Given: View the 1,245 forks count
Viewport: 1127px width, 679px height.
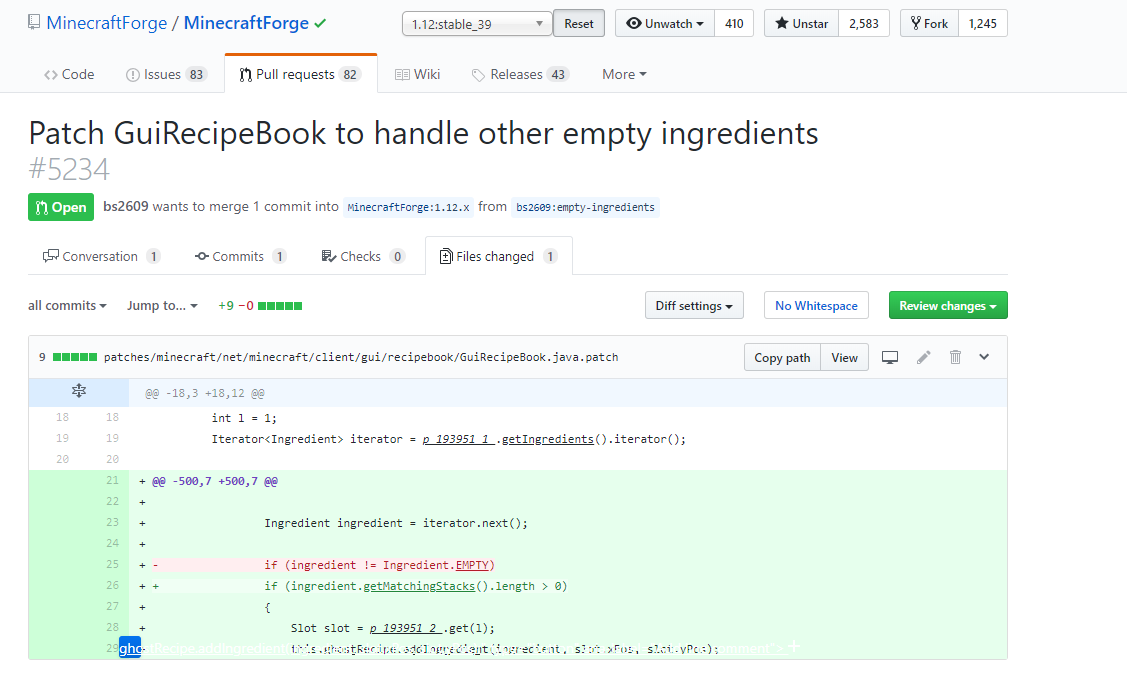Looking at the screenshot, I should (983, 24).
